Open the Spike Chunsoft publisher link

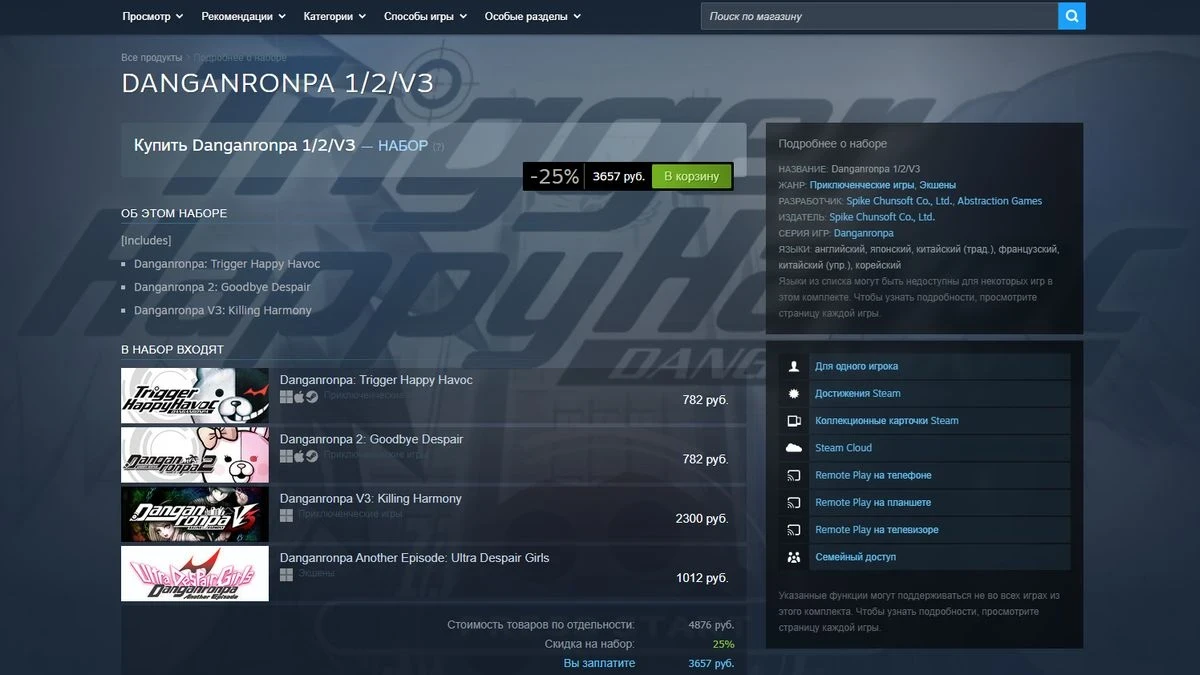point(882,217)
